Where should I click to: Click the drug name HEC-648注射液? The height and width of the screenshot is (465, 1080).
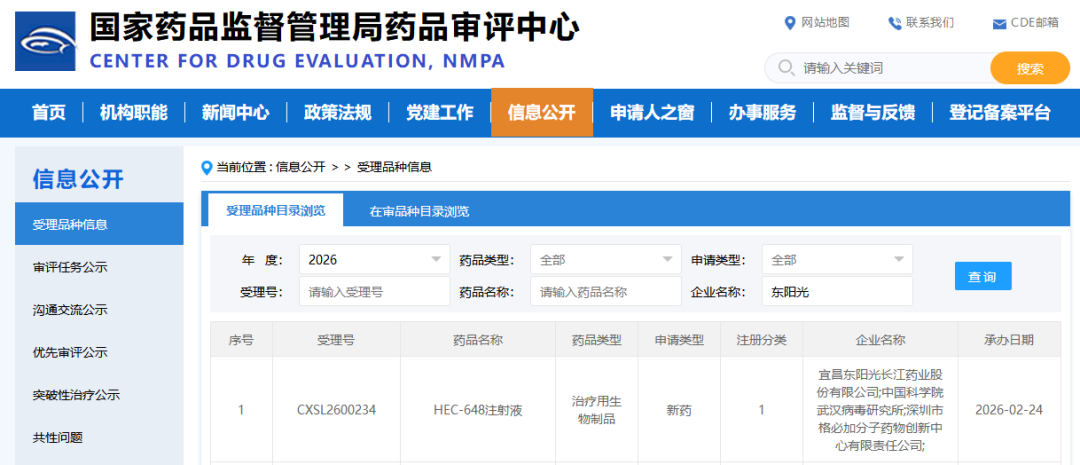478,410
